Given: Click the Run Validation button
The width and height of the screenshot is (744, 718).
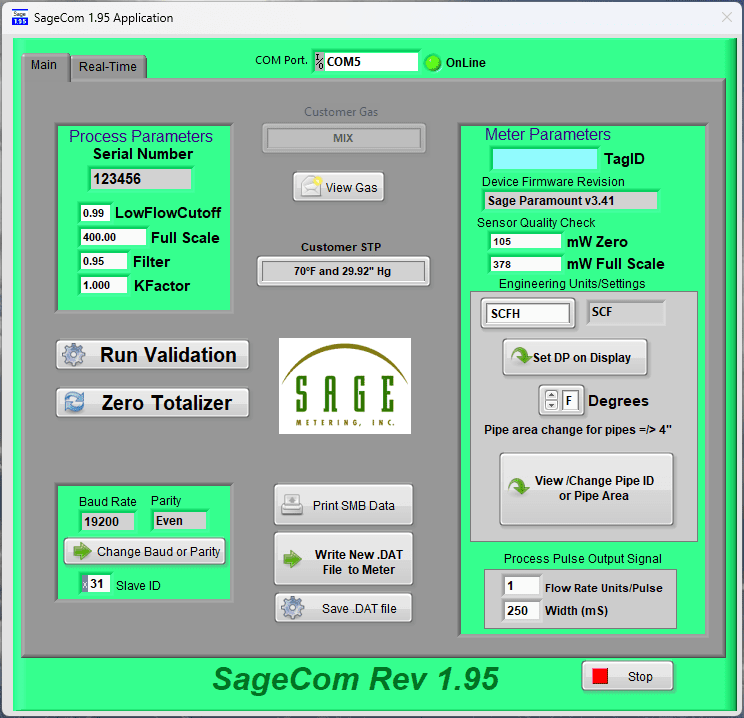Looking at the screenshot, I should click(152, 354).
